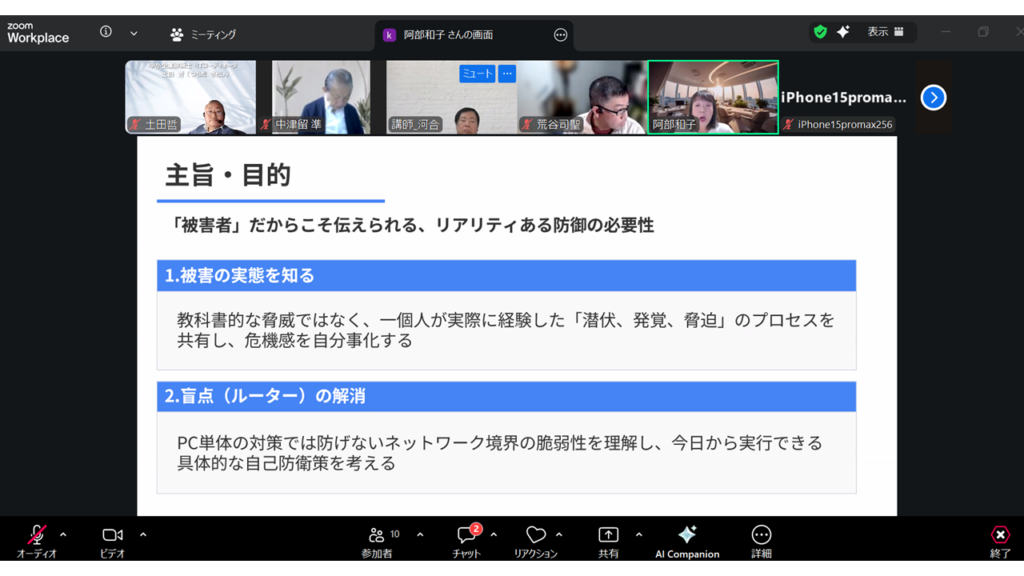Click the リアクション heart icon
The image size is (1024, 576).
[x=536, y=535]
